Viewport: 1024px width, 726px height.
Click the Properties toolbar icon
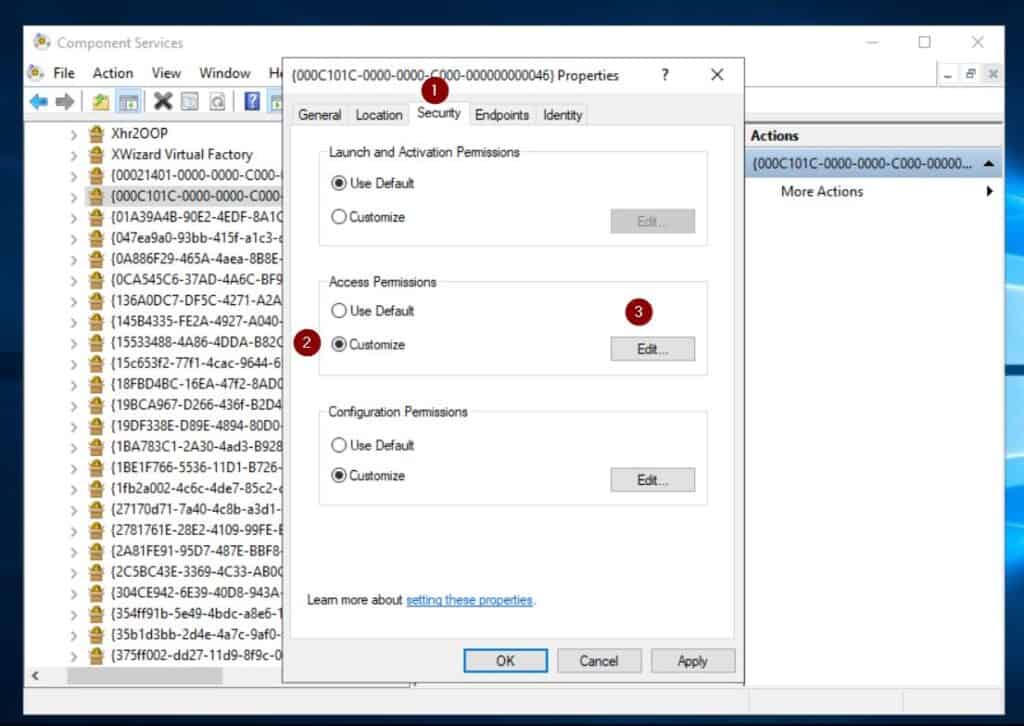189,101
